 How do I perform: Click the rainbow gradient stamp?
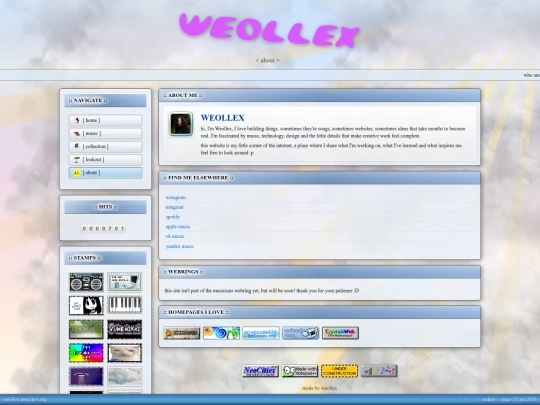pyautogui.click(x=86, y=353)
